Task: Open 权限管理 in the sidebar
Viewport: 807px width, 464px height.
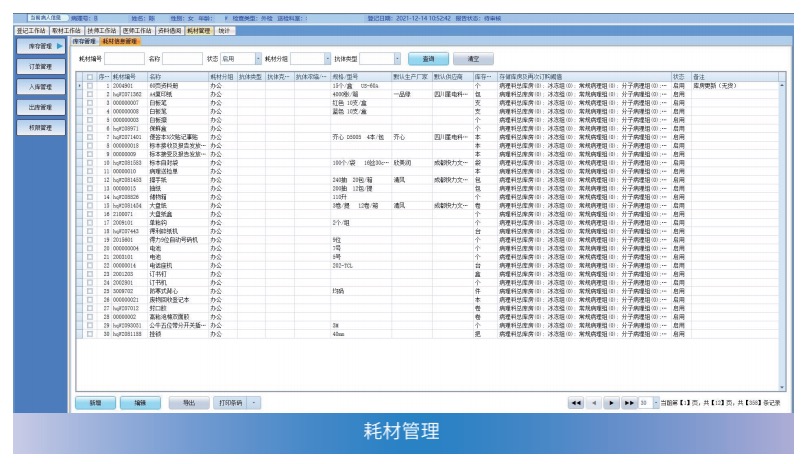Action: pyautogui.click(x=41, y=128)
